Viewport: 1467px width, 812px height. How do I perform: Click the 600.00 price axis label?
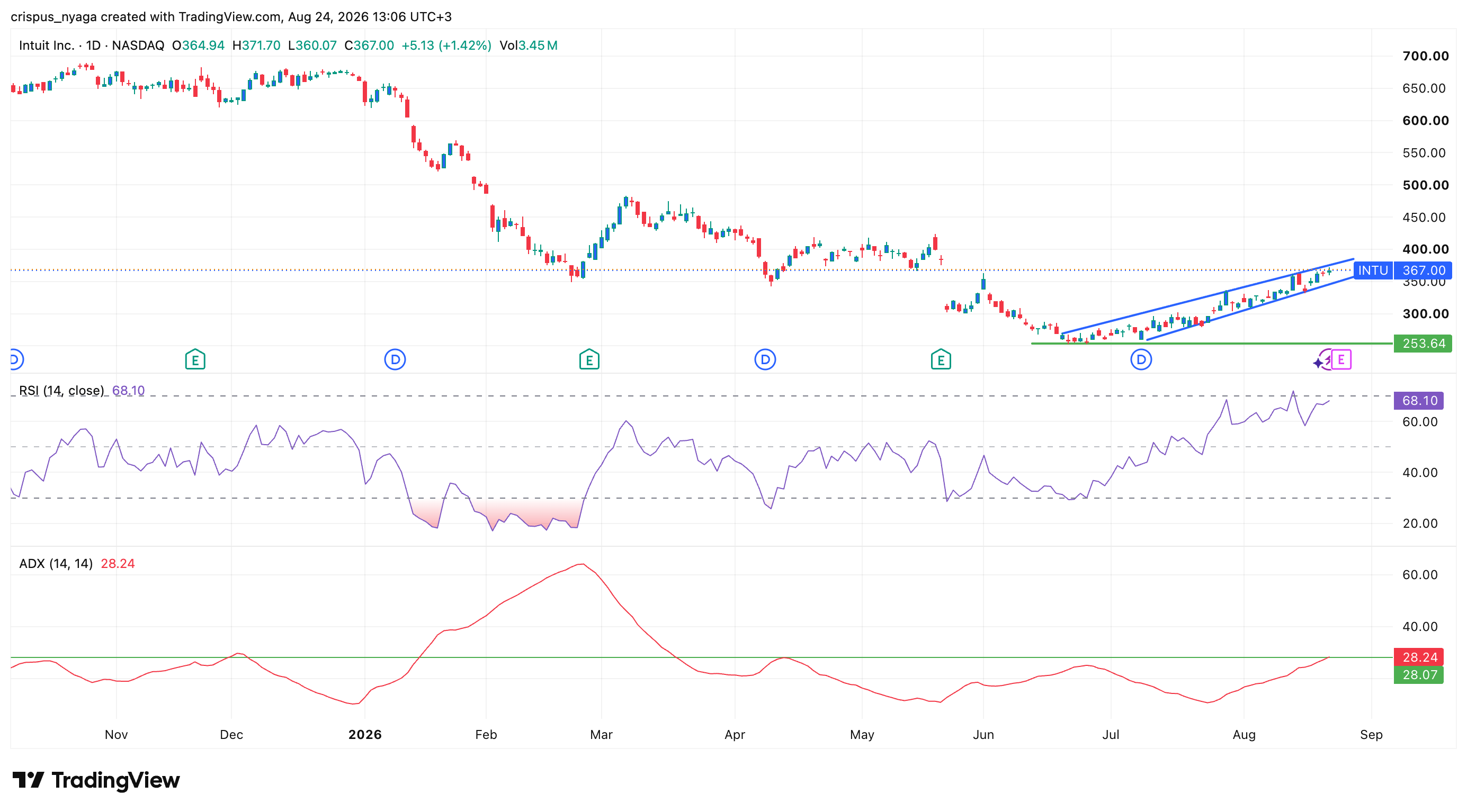point(1426,121)
